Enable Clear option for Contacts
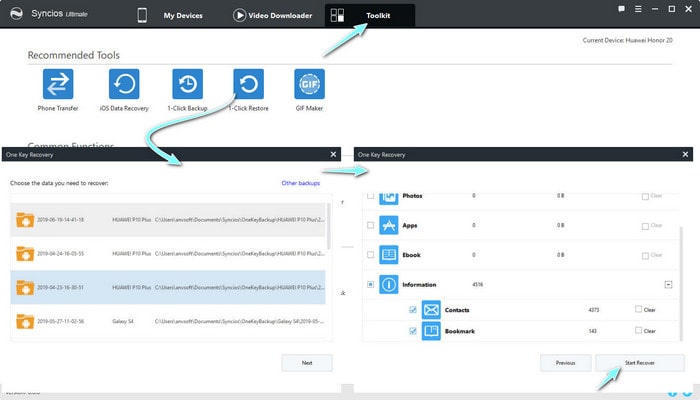Screen dimensions: 700x400 coord(639,309)
